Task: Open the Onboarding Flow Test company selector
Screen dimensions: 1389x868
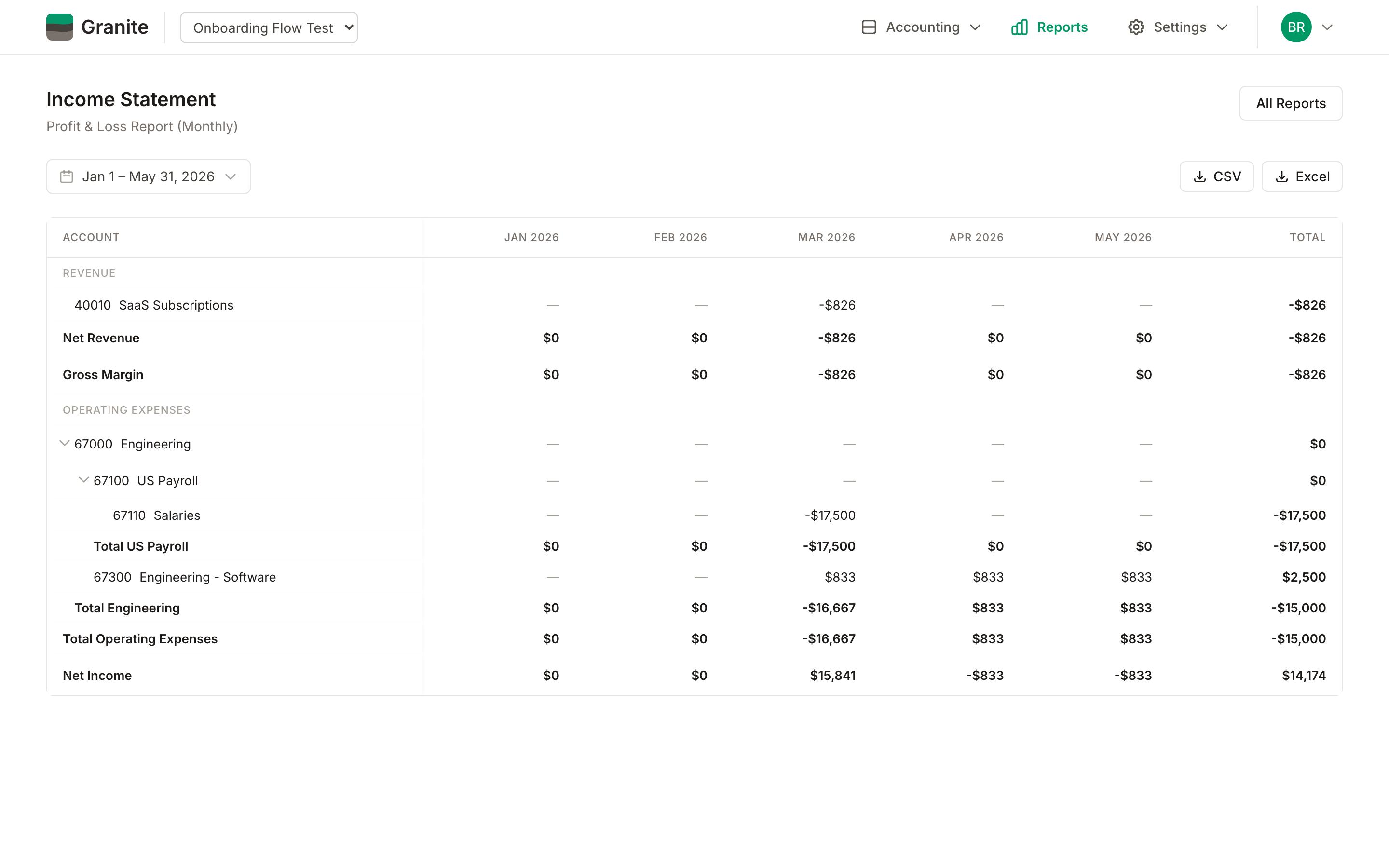Action: (269, 27)
